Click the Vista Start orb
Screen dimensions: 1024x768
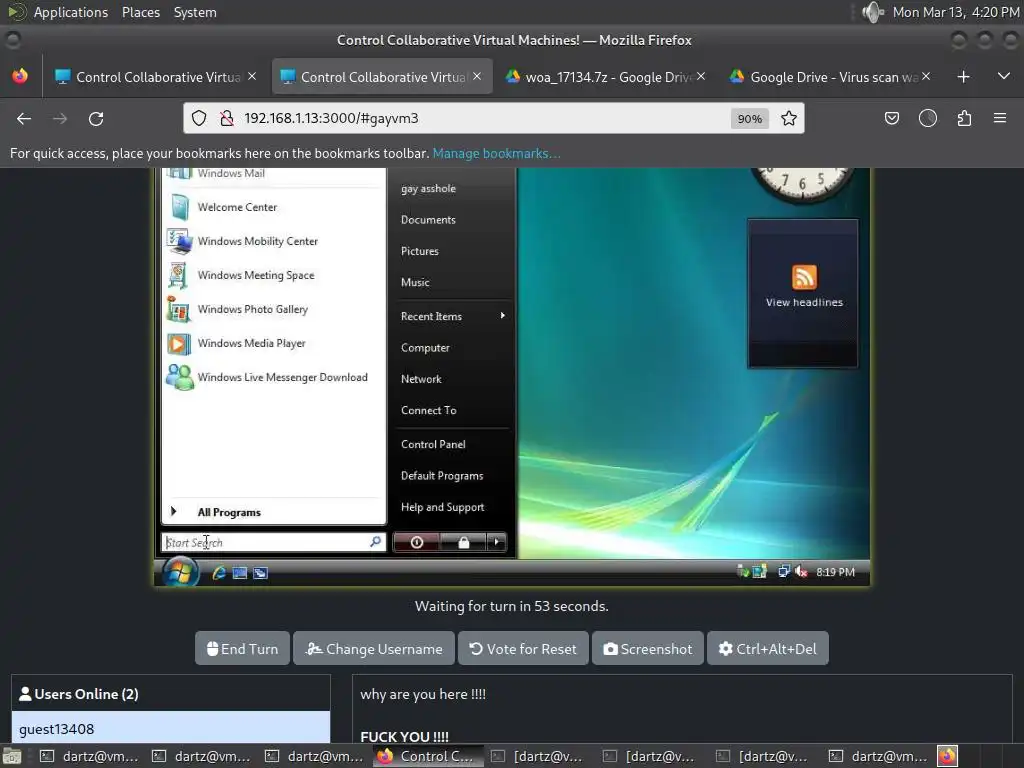coord(180,572)
